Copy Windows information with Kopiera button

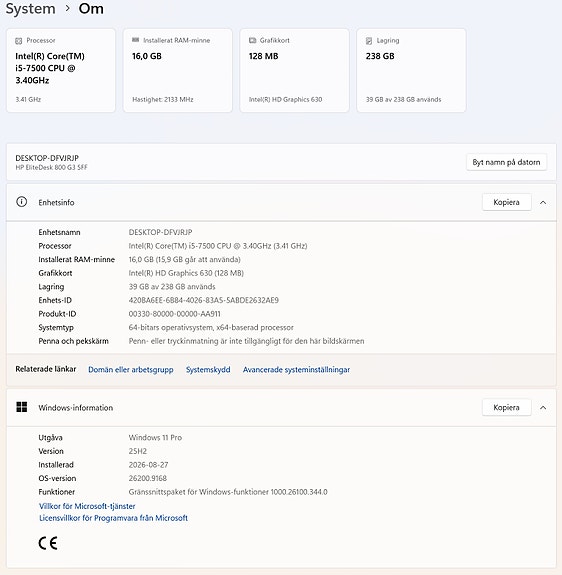coord(506,407)
